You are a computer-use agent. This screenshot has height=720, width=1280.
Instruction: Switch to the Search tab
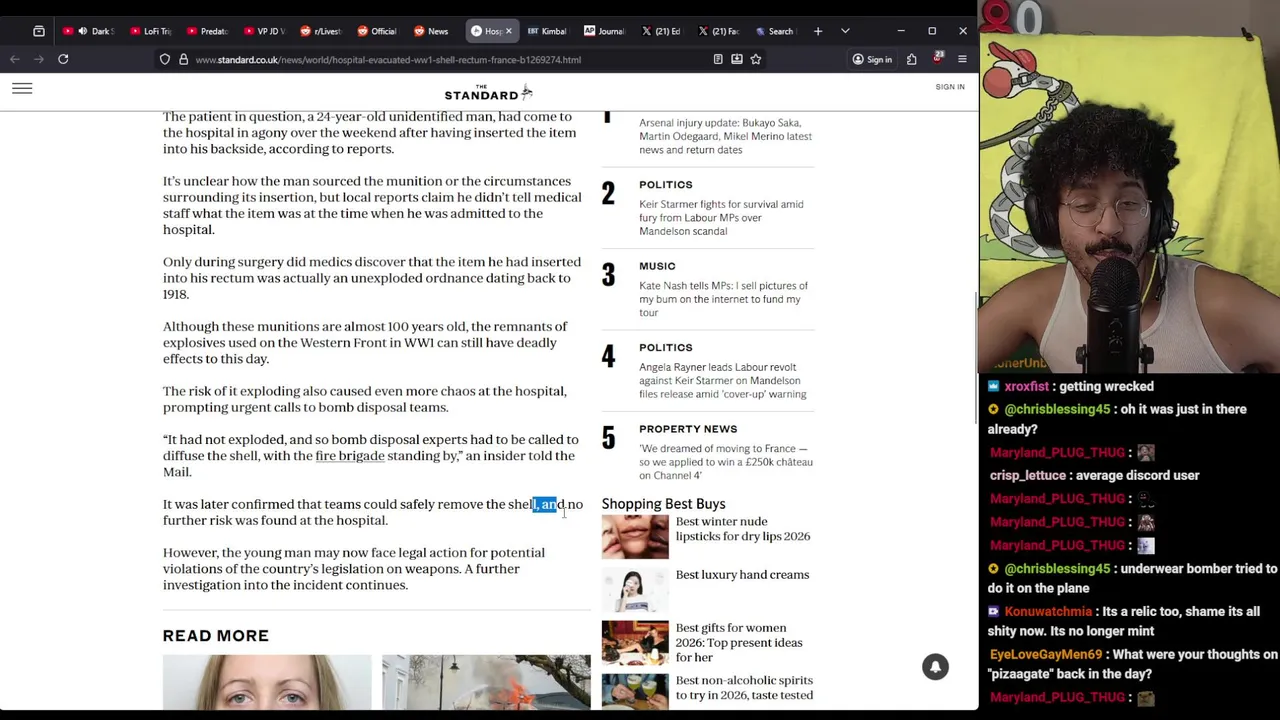pos(775,31)
